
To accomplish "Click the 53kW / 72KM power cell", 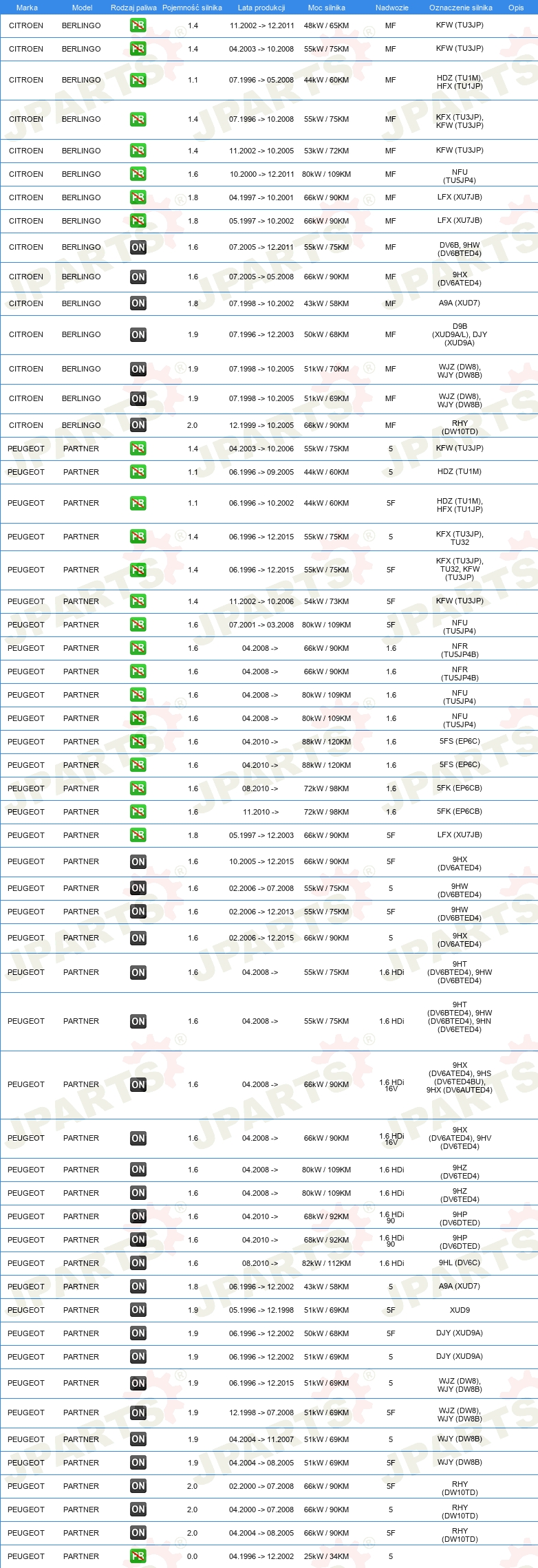I will [x=327, y=151].
